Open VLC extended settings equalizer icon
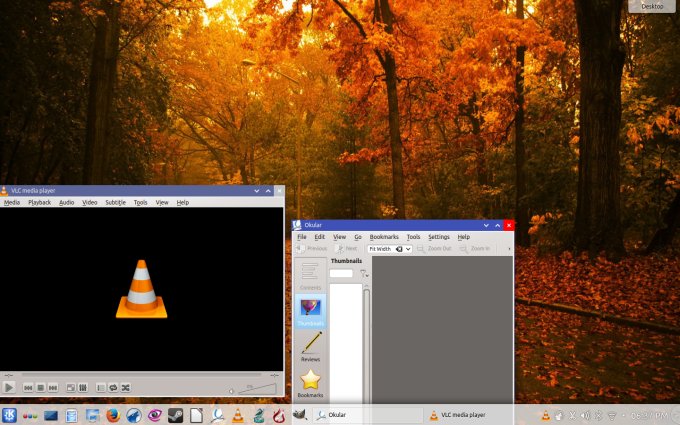680x425 pixels. tap(83, 387)
